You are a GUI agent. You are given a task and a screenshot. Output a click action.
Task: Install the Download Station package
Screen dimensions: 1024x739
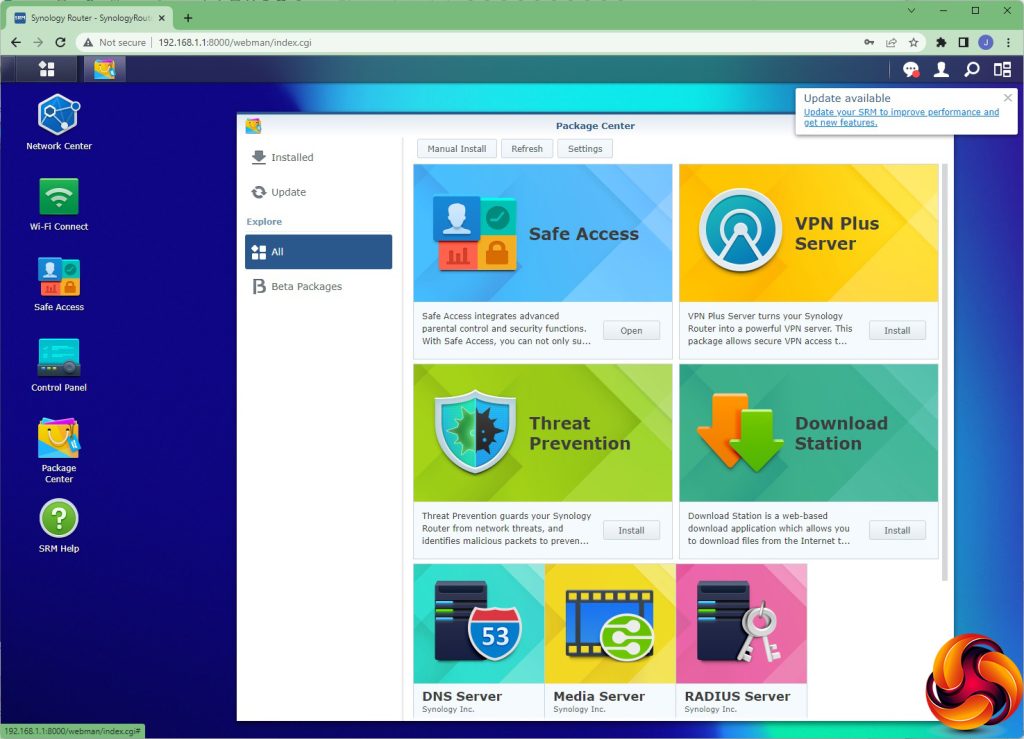coord(897,530)
